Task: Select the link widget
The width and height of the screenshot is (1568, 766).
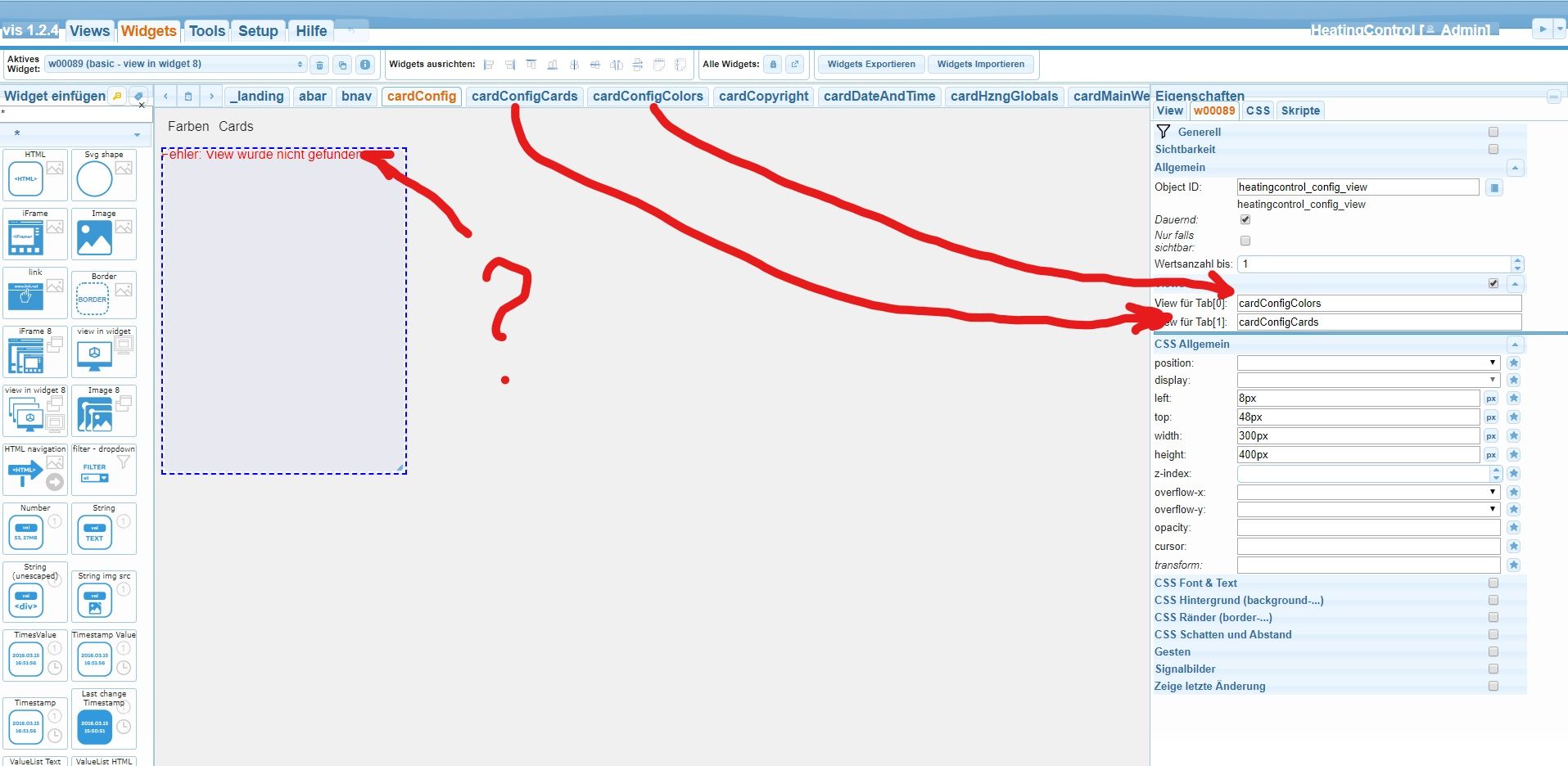Action: (35, 293)
